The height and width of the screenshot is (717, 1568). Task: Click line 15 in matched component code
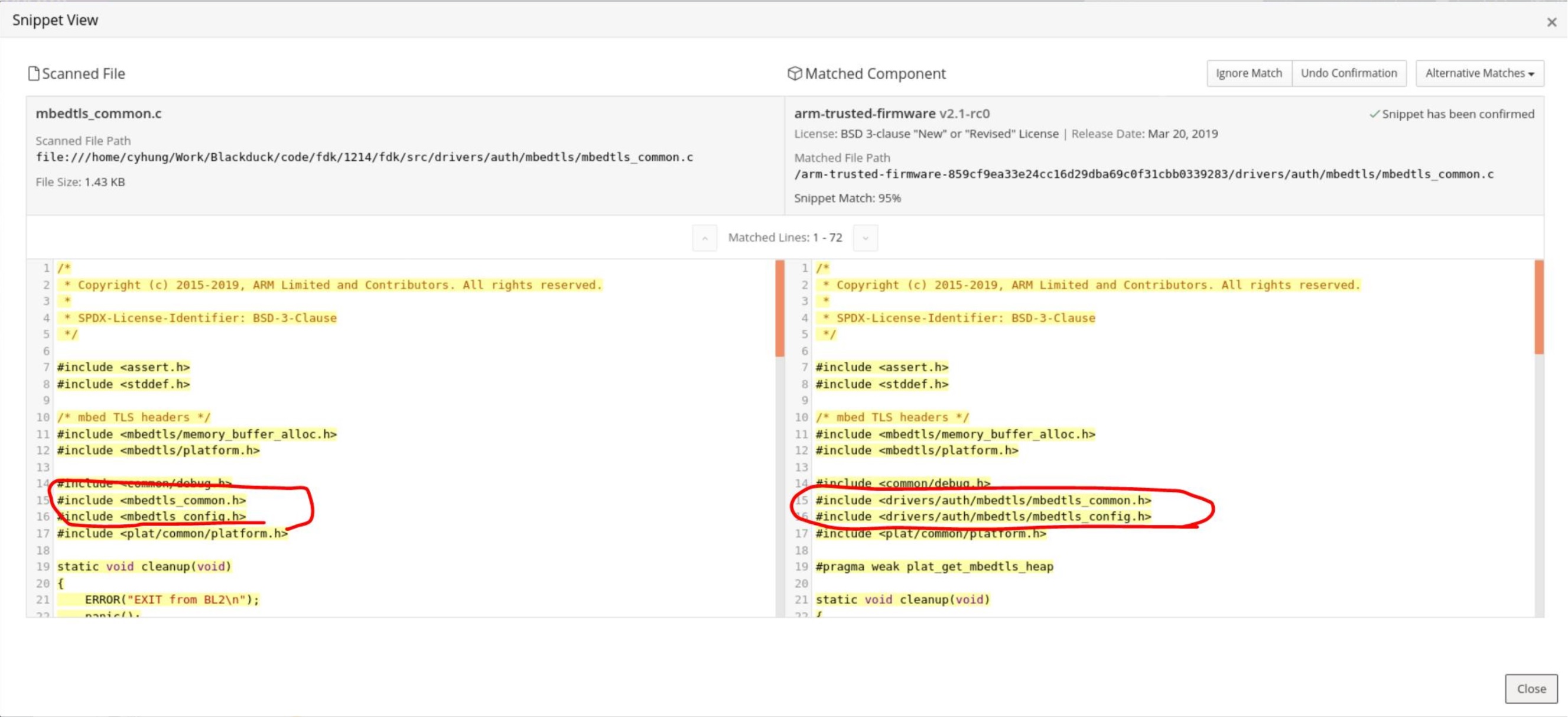[x=983, y=500]
